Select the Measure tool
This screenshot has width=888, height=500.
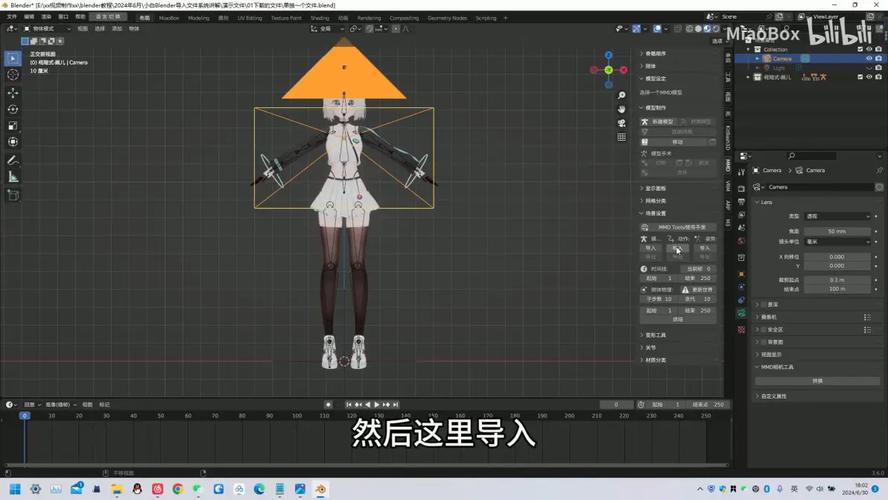point(13,177)
